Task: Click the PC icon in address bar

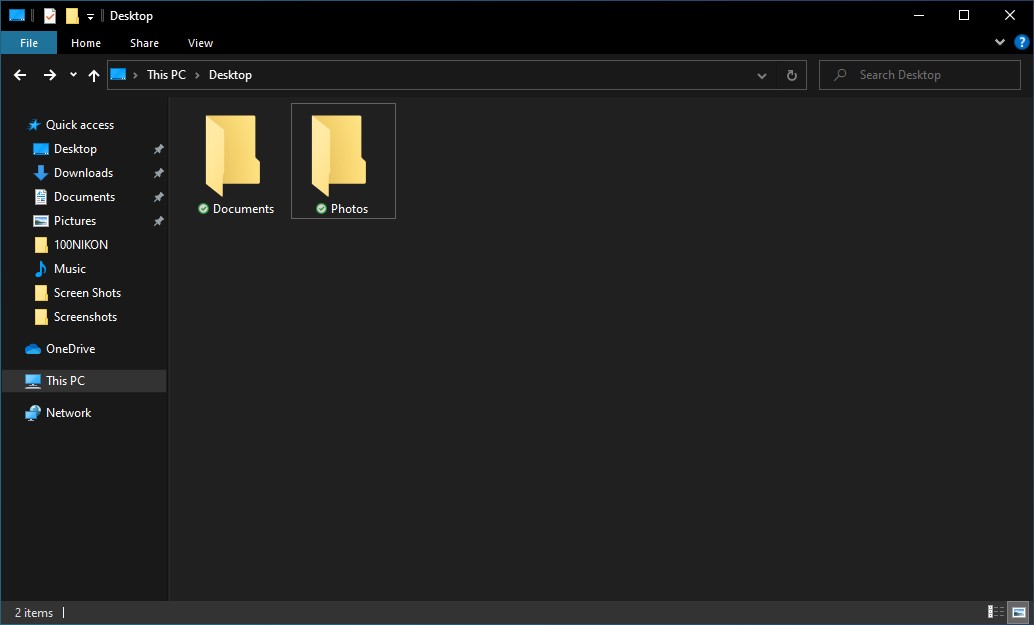Action: [x=118, y=74]
